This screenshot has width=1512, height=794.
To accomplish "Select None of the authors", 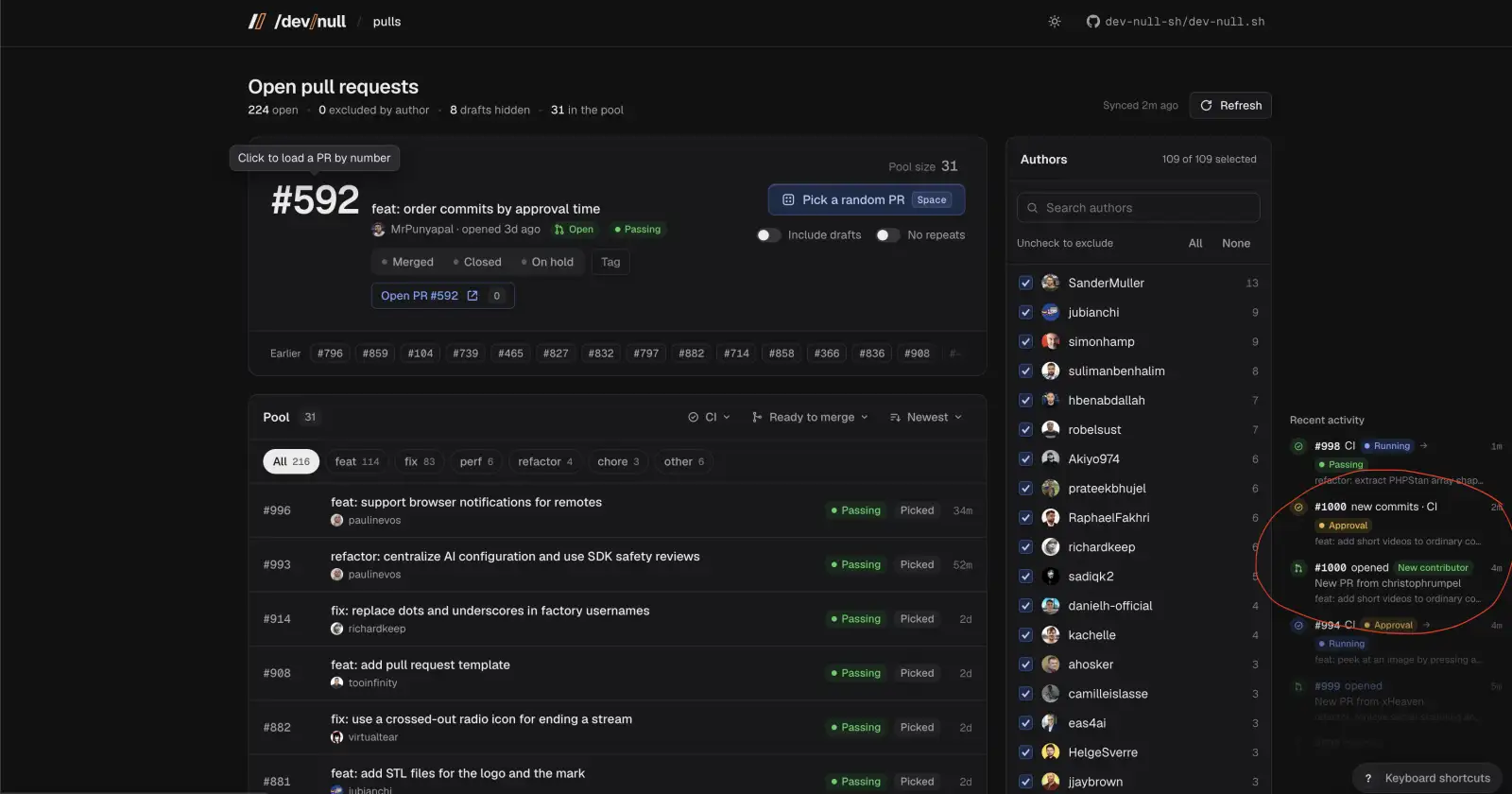I will coord(1236,243).
